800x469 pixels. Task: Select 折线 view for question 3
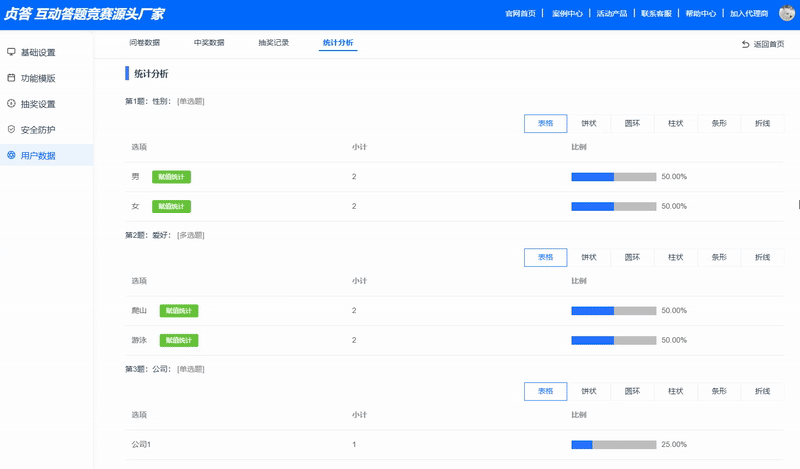tap(762, 391)
